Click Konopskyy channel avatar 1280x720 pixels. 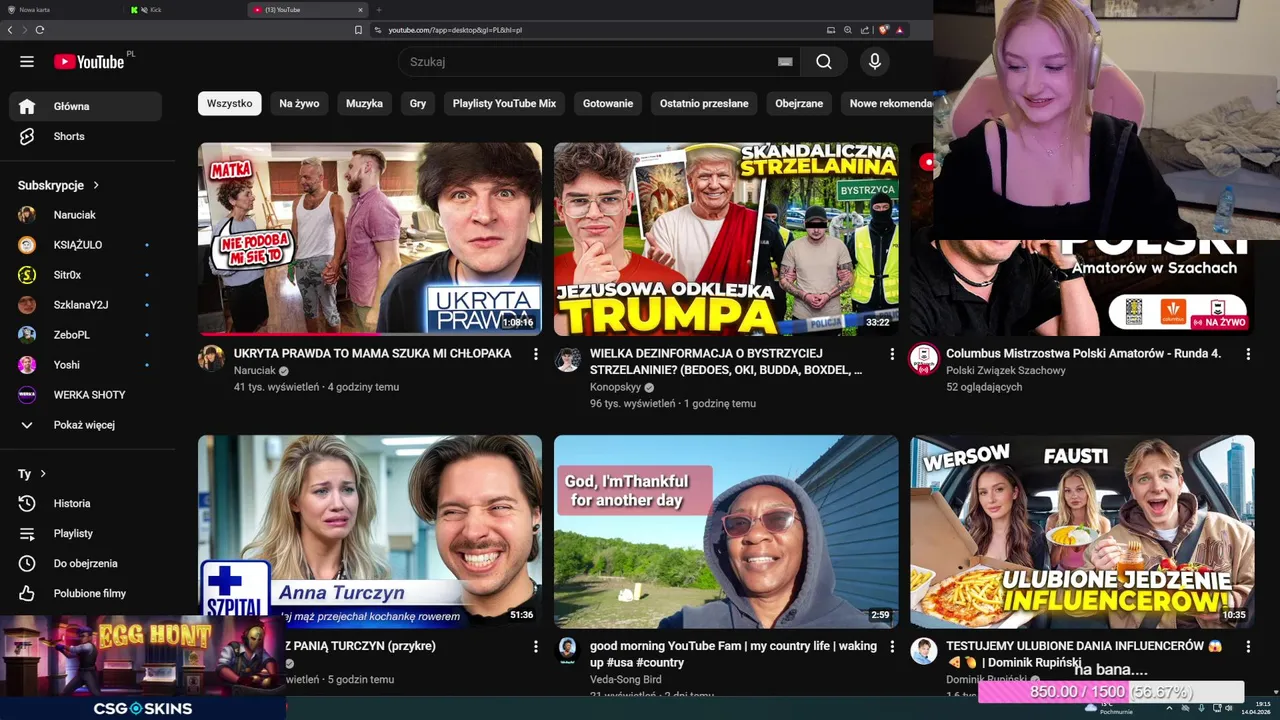coord(567,359)
